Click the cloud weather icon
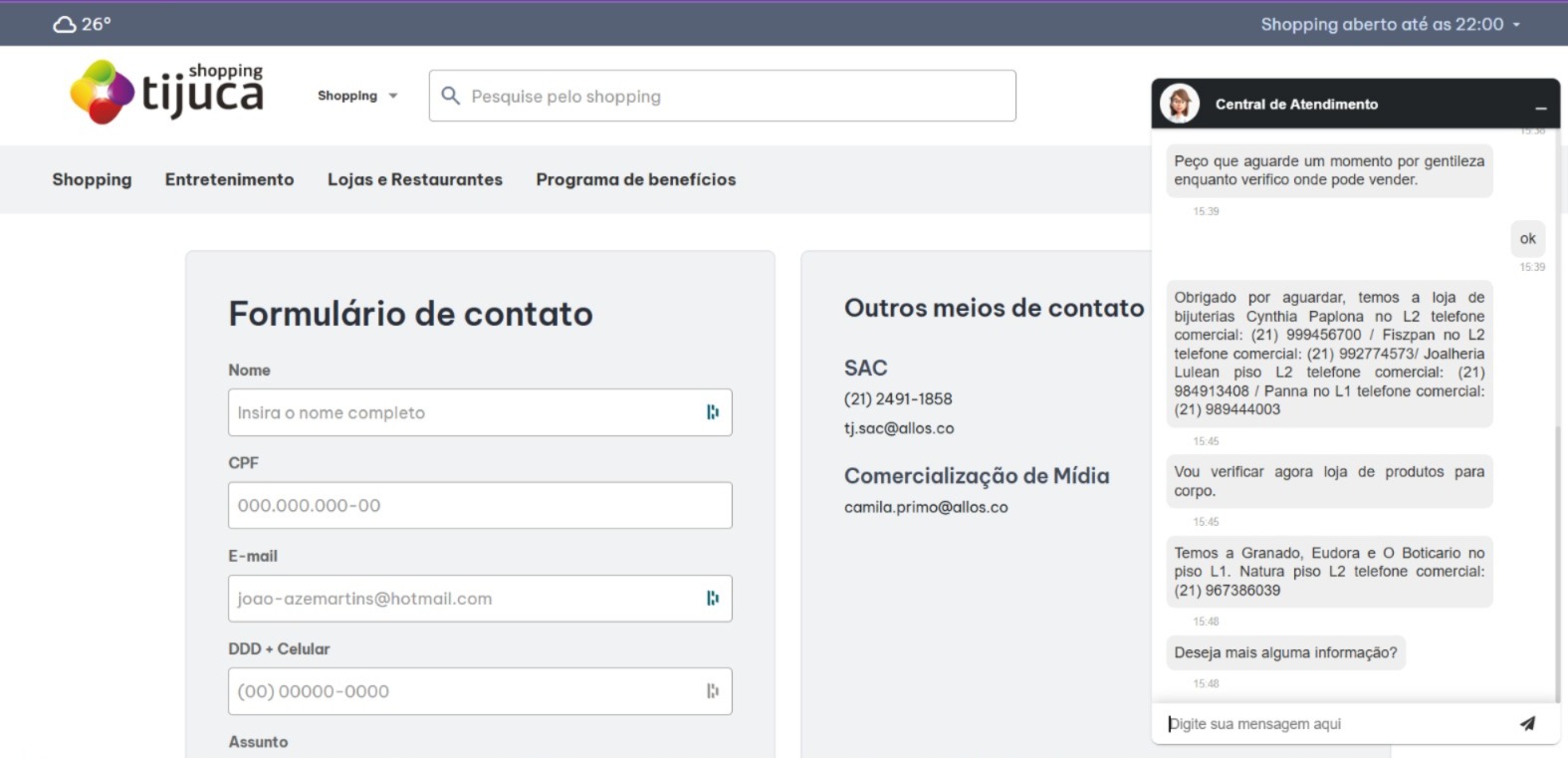The image size is (1568, 758). 65,24
